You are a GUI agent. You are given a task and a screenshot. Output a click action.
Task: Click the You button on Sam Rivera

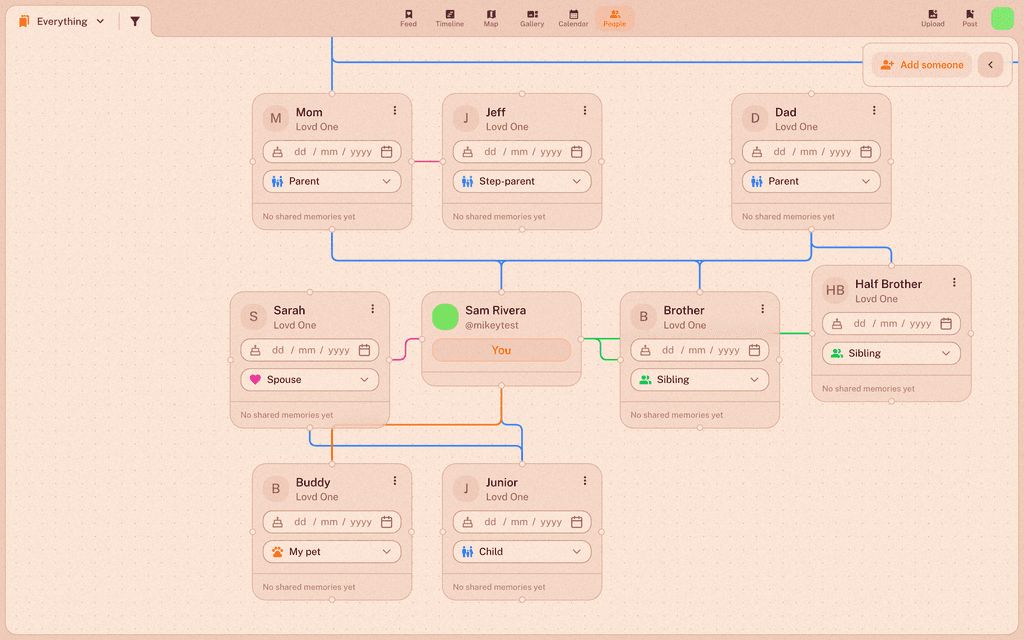tap(502, 350)
